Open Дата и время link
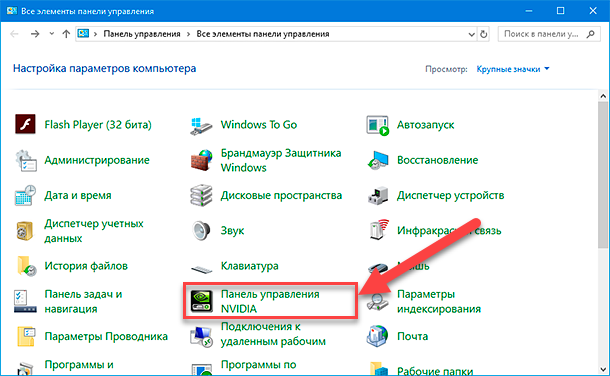Screen dimensions: 610x376 77,195
